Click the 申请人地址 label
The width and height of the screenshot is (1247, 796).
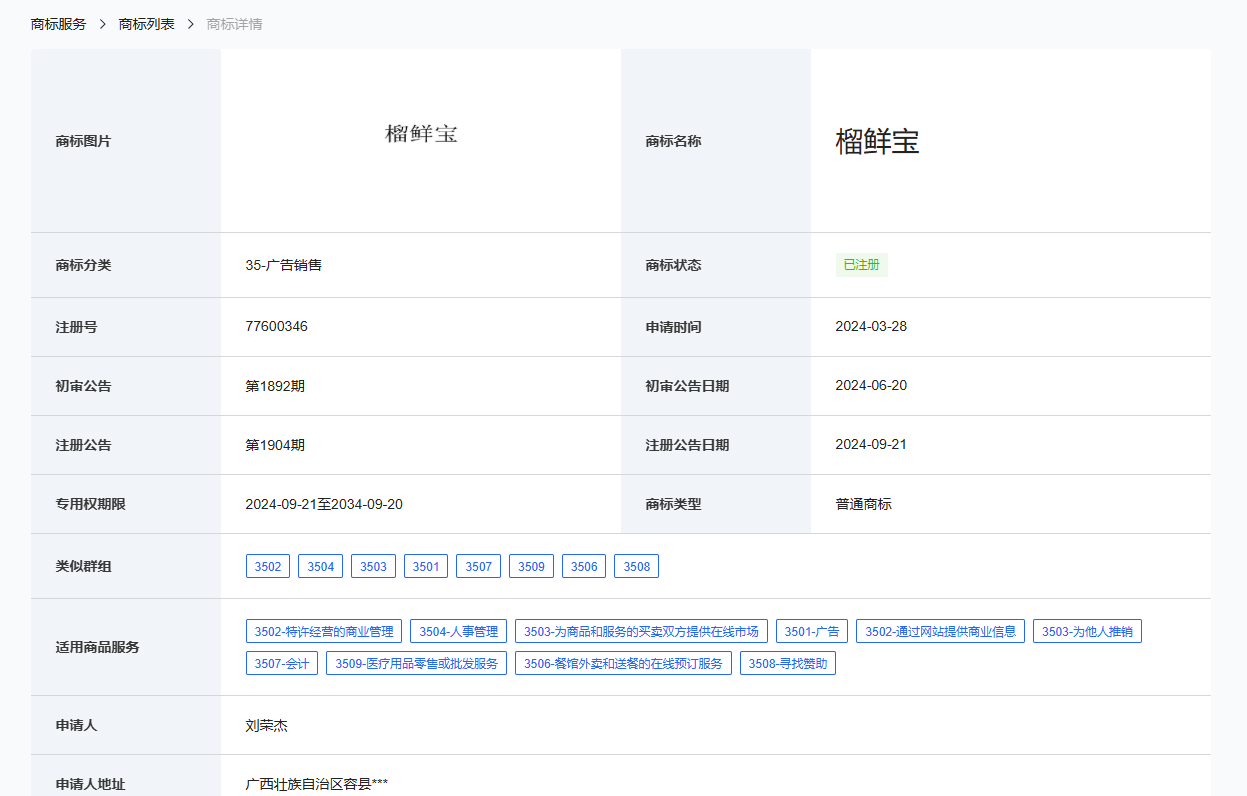click(91, 784)
